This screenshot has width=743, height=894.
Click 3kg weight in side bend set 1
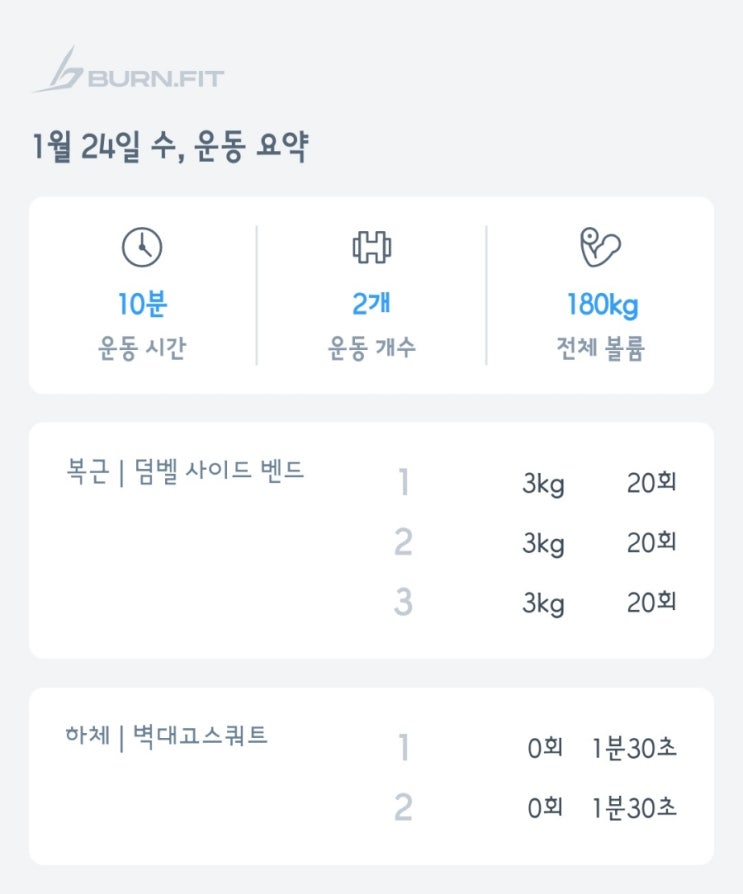tap(543, 485)
